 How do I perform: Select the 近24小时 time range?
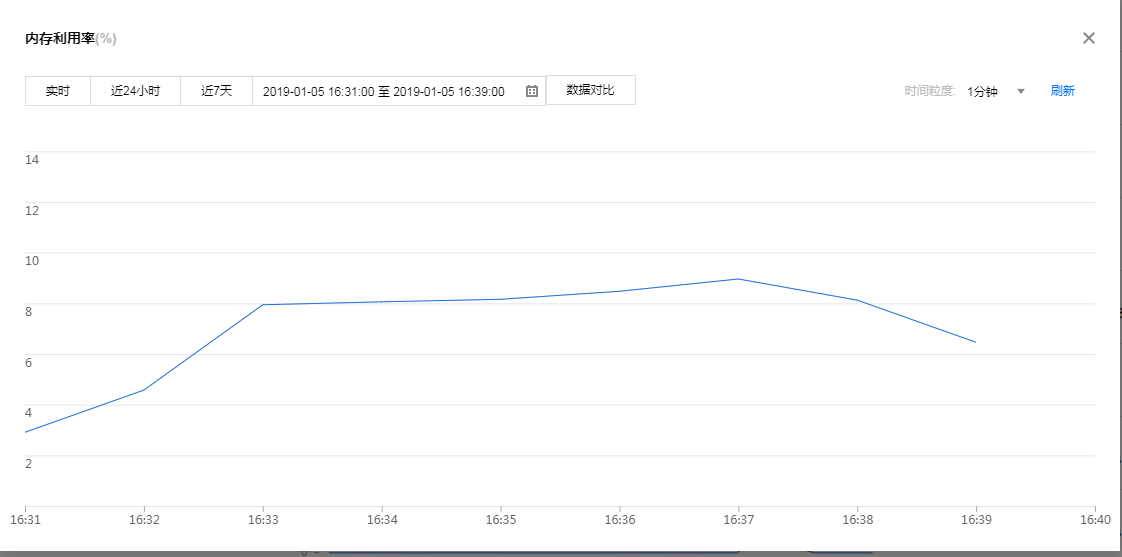click(135, 91)
